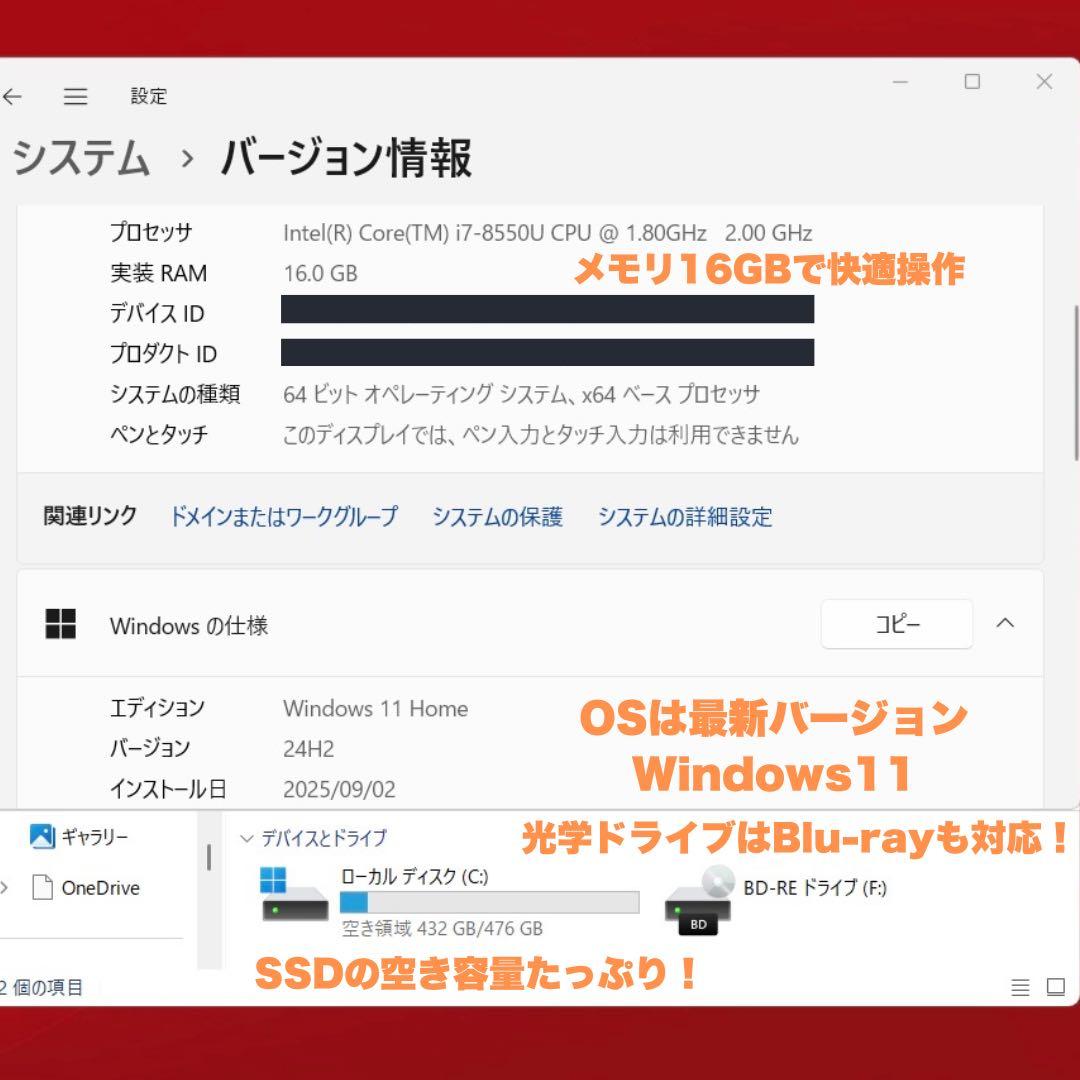Image resolution: width=1080 pixels, height=1080 pixels.
Task: Expand the OneDrive tree node arrow
Action: 5,888
